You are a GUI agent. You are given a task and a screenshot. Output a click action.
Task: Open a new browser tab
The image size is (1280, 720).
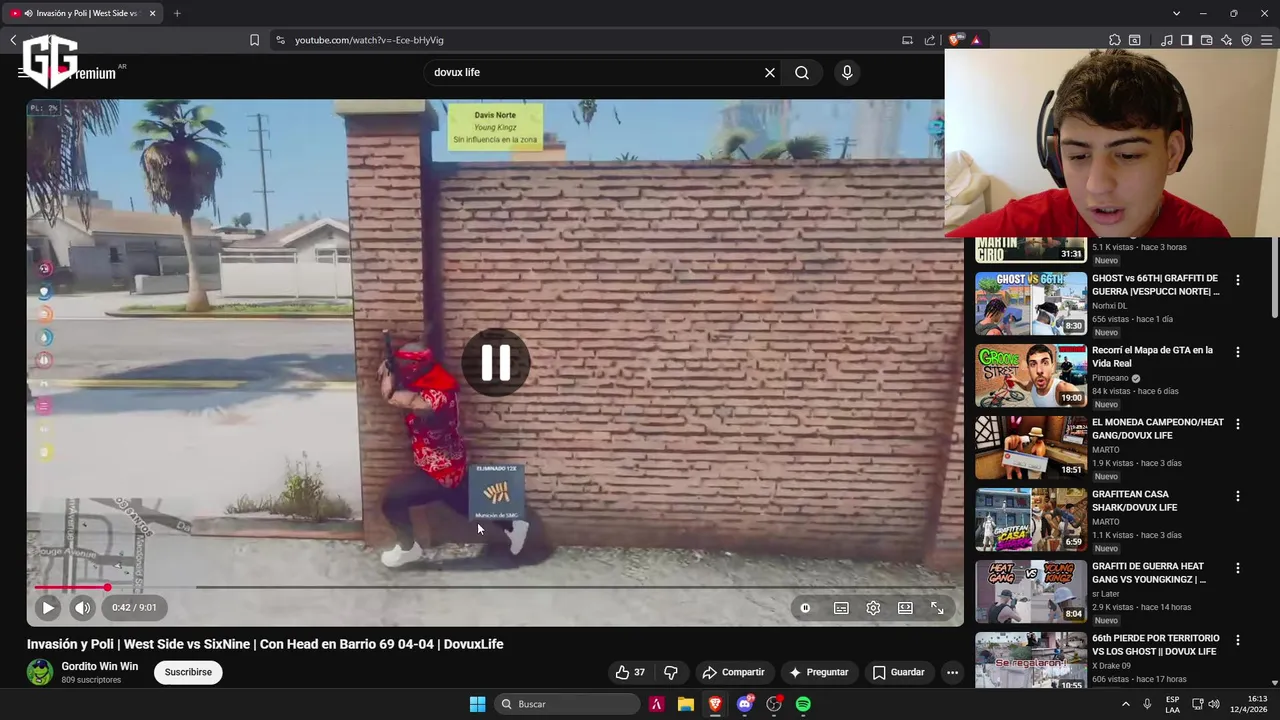(x=177, y=13)
